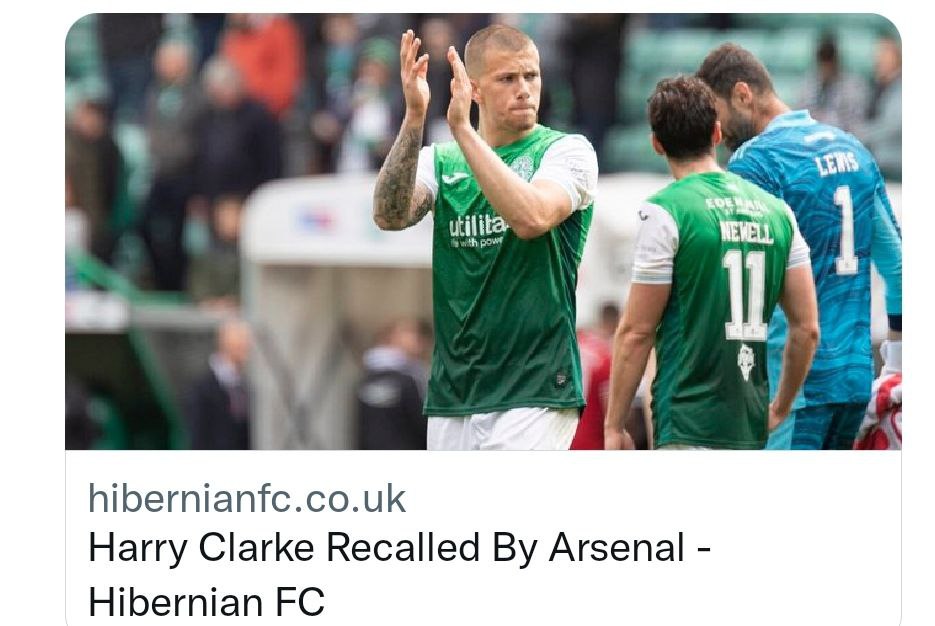
Task: Click the "Hibernian FC" line of the title
Action: (x=206, y=602)
